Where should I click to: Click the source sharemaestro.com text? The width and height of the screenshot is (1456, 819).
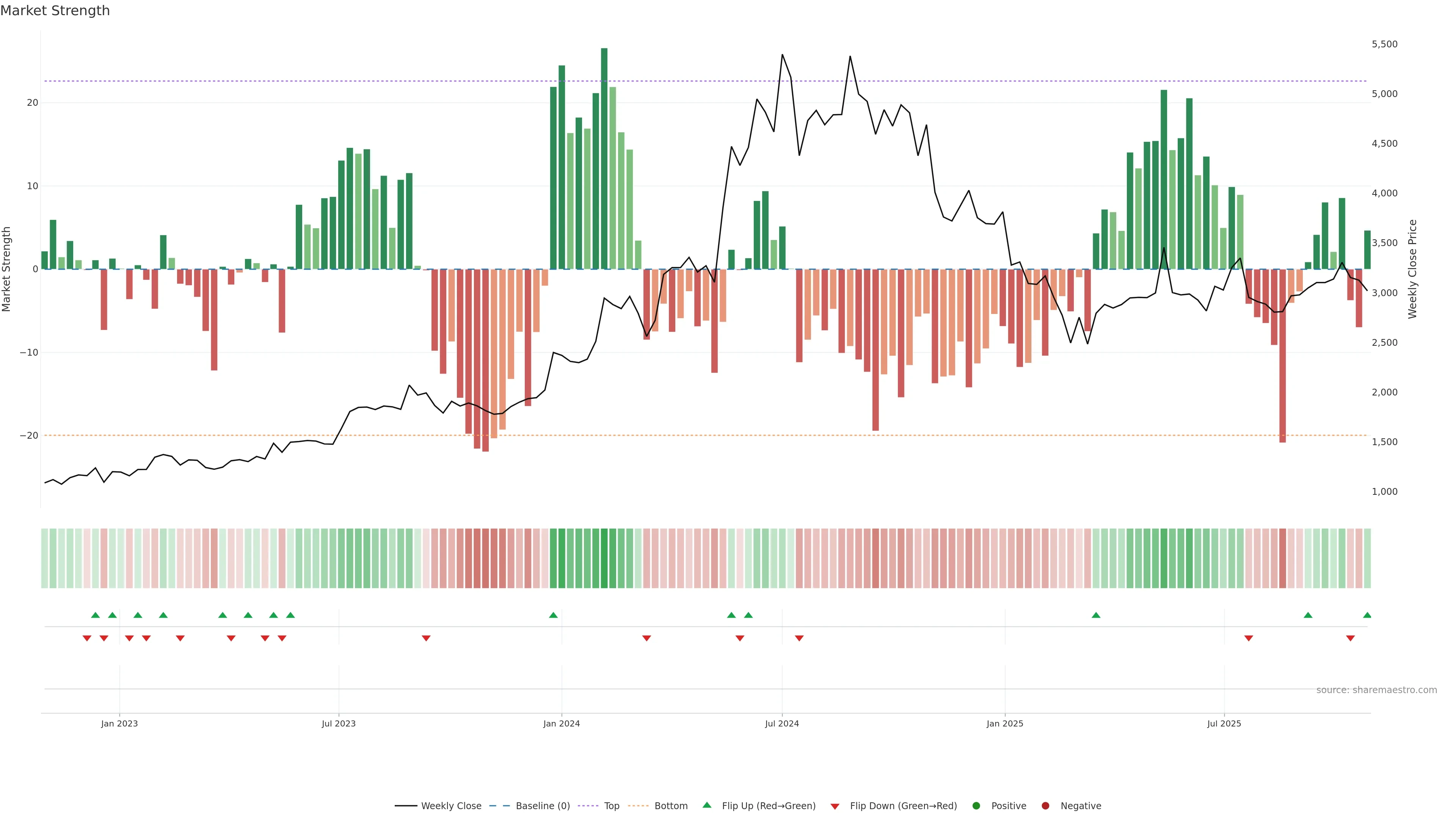point(1376,690)
